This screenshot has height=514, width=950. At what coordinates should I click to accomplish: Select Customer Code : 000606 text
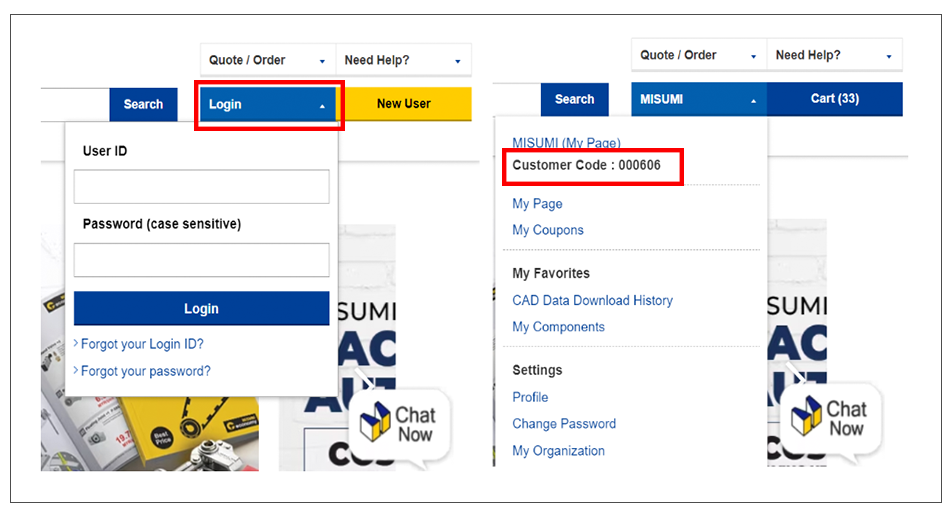click(x=586, y=165)
